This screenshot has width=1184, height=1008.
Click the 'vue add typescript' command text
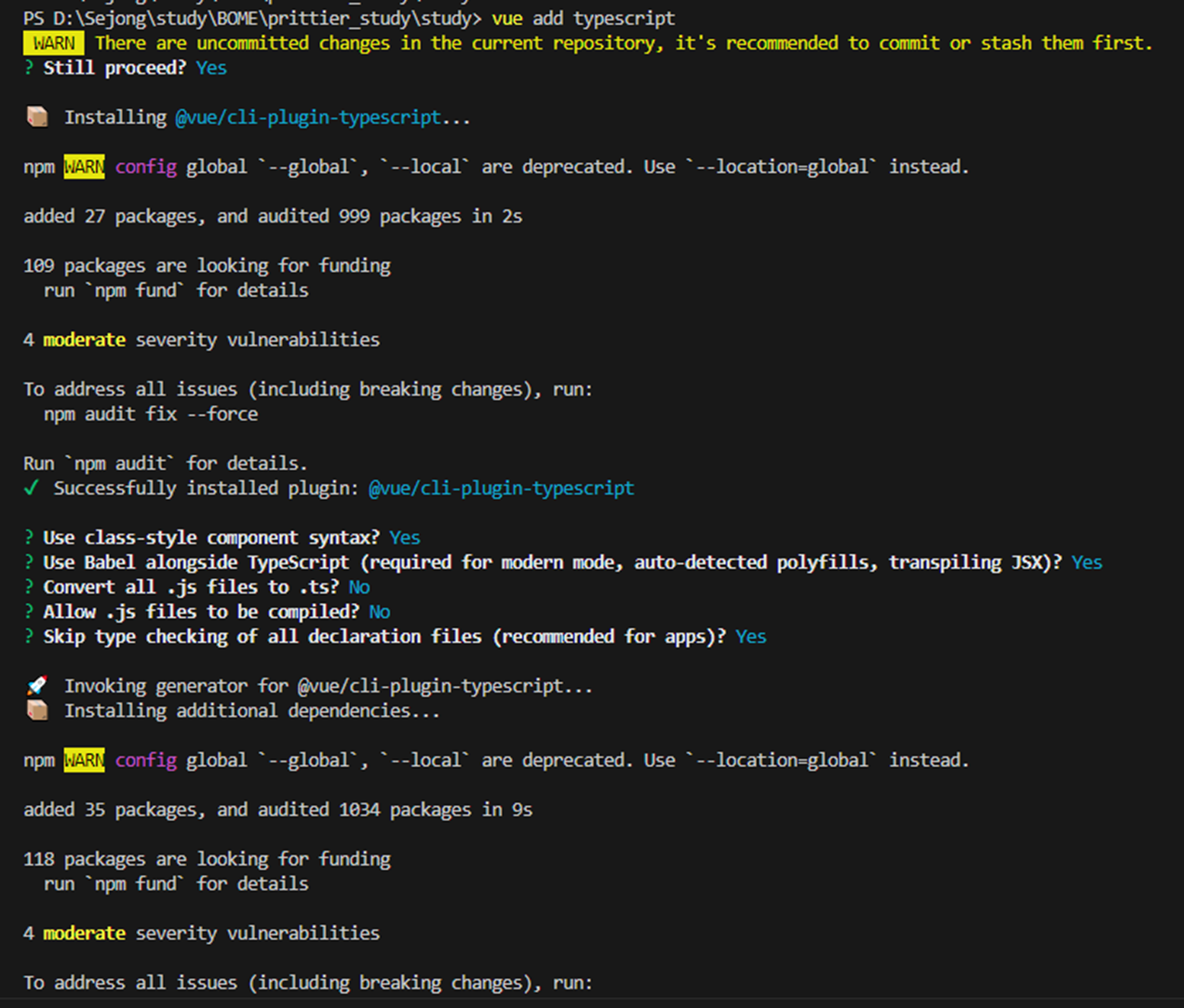click(x=584, y=19)
